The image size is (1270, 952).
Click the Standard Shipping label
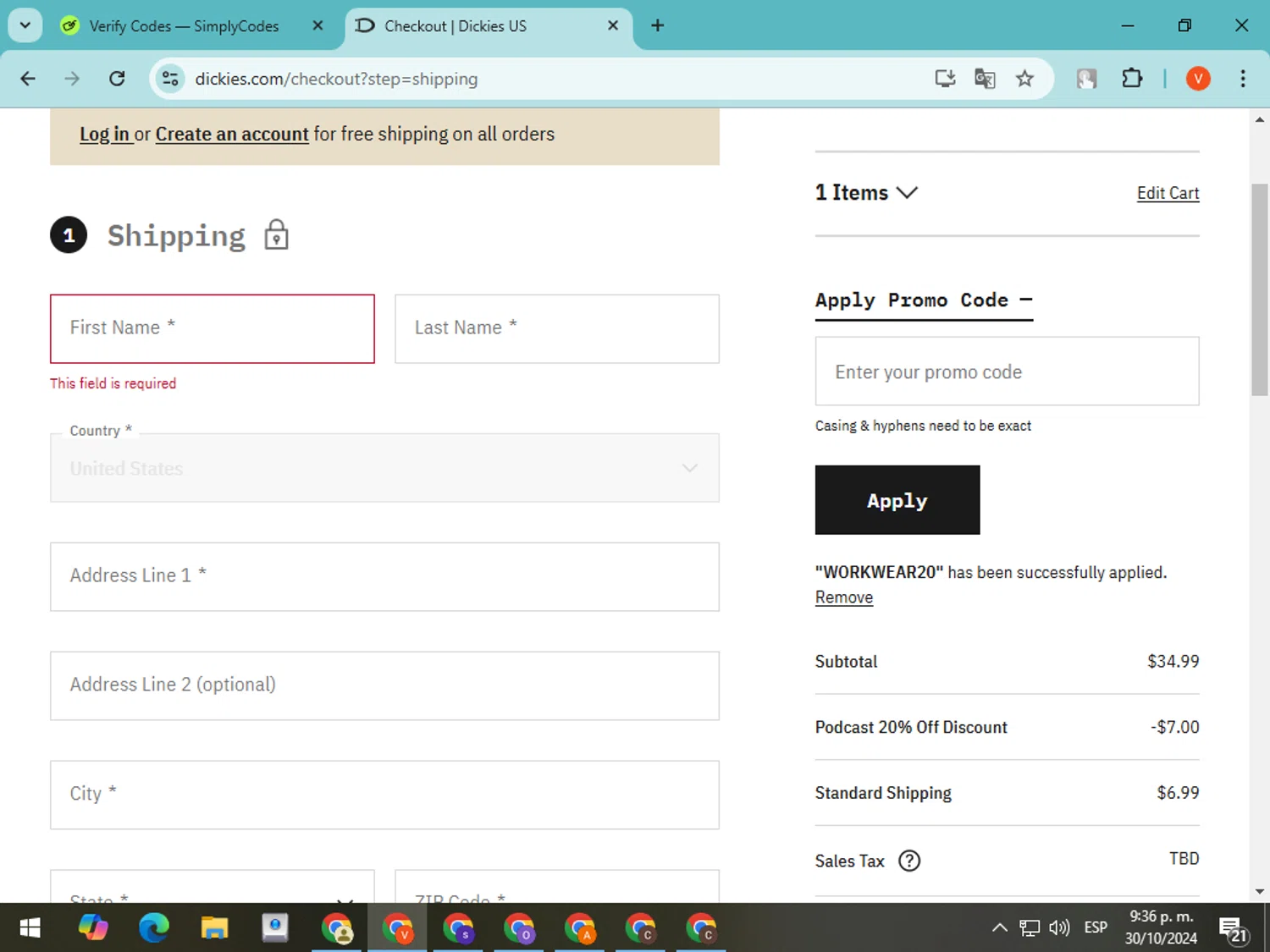[x=883, y=793]
